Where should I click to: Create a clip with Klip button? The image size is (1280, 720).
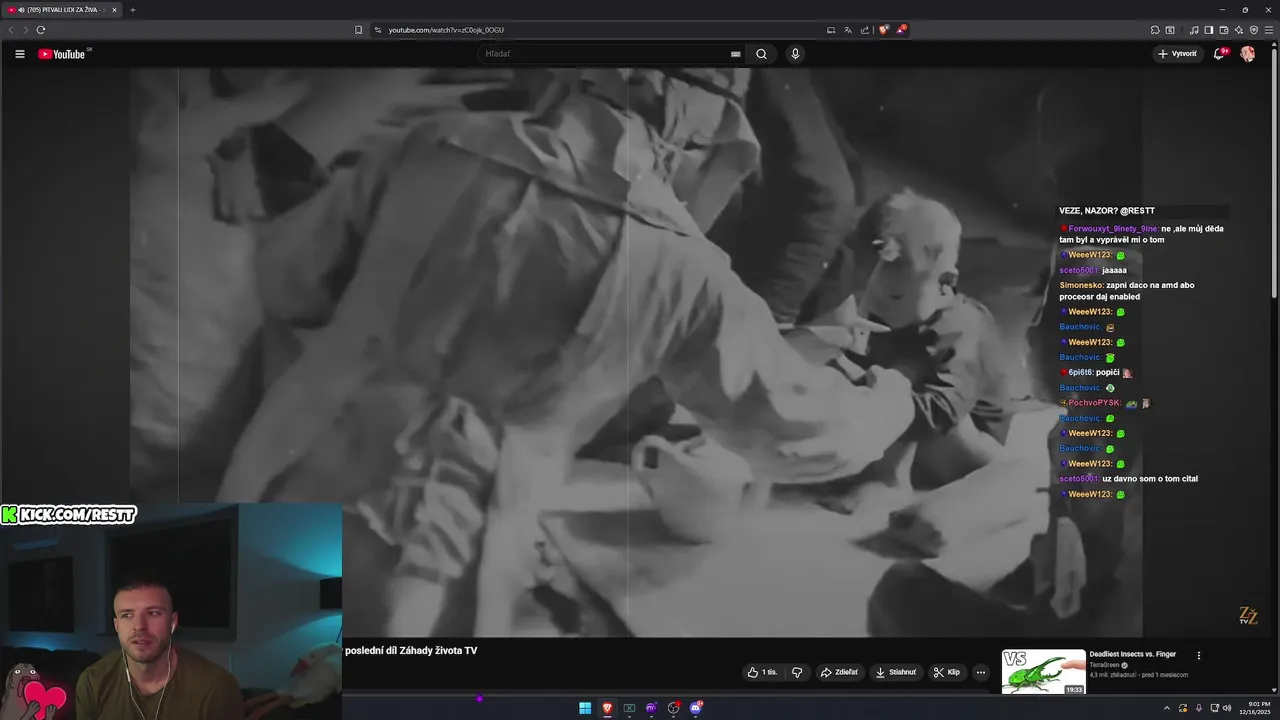[947, 672]
